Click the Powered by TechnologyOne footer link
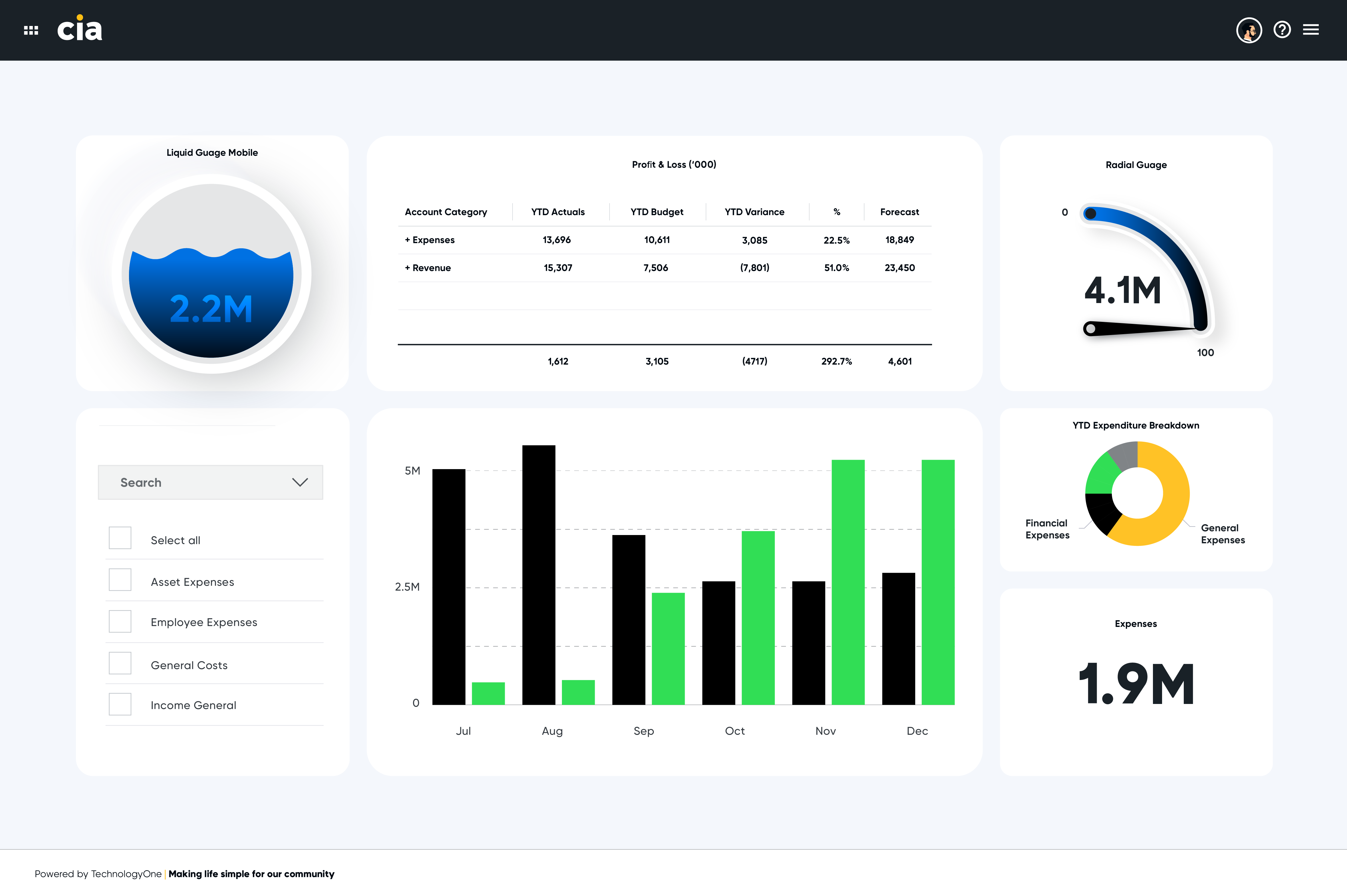This screenshot has width=1347, height=896. coord(98,874)
